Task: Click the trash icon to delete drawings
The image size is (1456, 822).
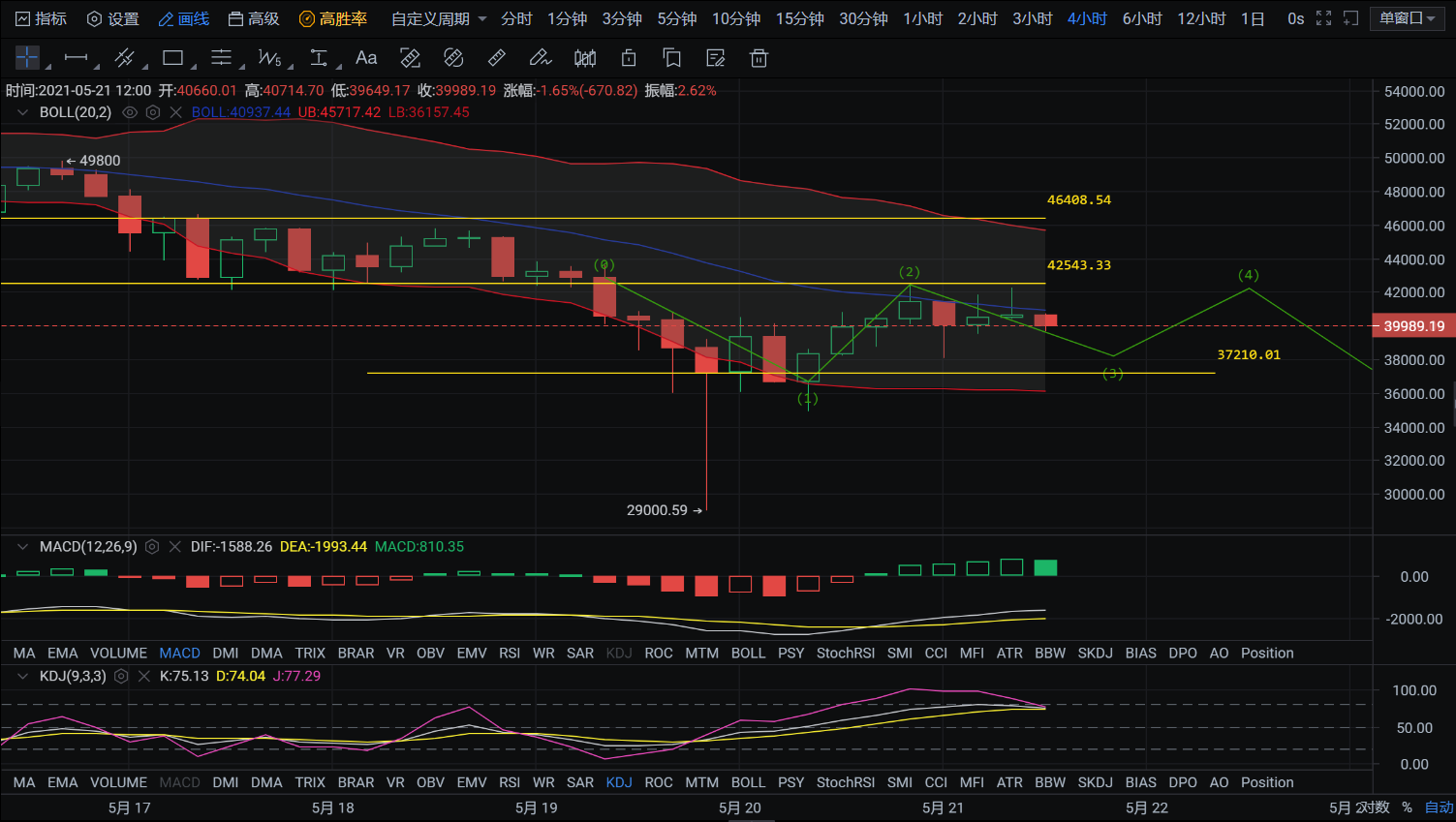Action: [759, 58]
